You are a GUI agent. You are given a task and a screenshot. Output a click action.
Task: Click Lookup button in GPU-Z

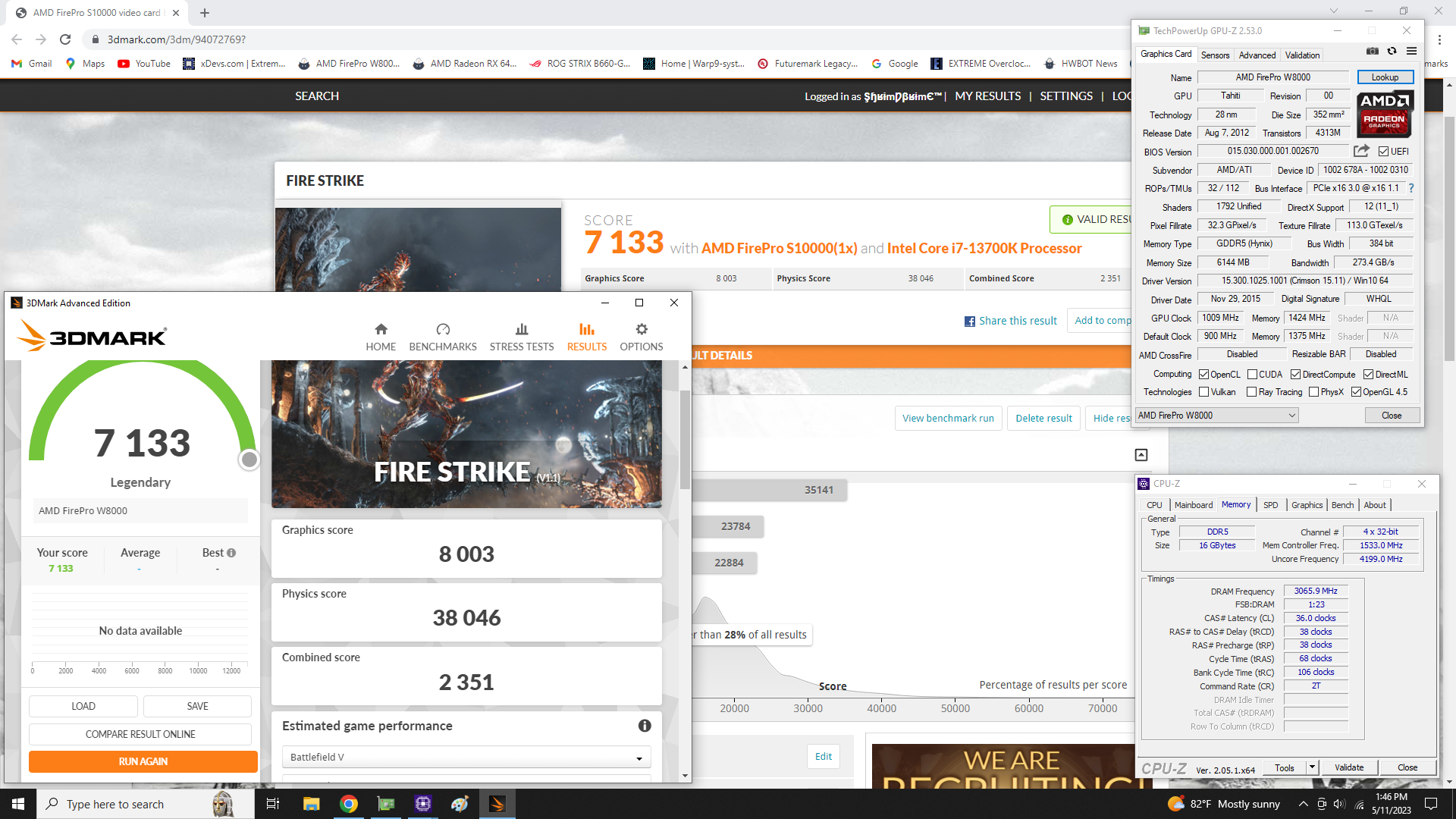[1385, 77]
